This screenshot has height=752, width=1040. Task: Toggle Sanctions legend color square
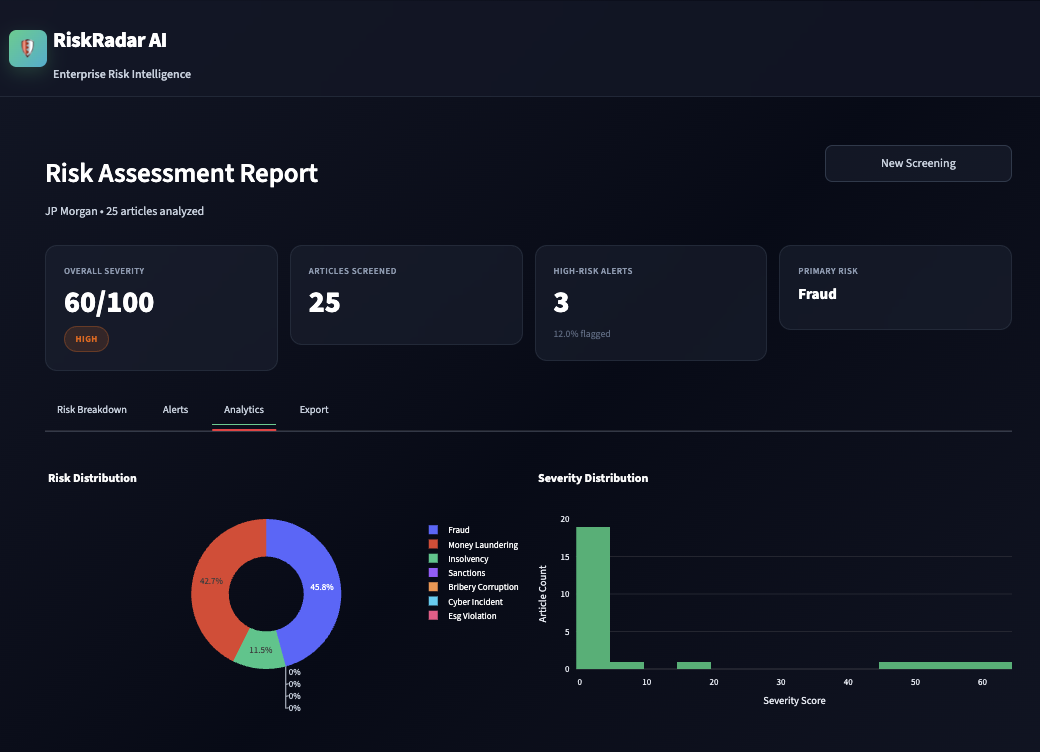click(x=433, y=573)
